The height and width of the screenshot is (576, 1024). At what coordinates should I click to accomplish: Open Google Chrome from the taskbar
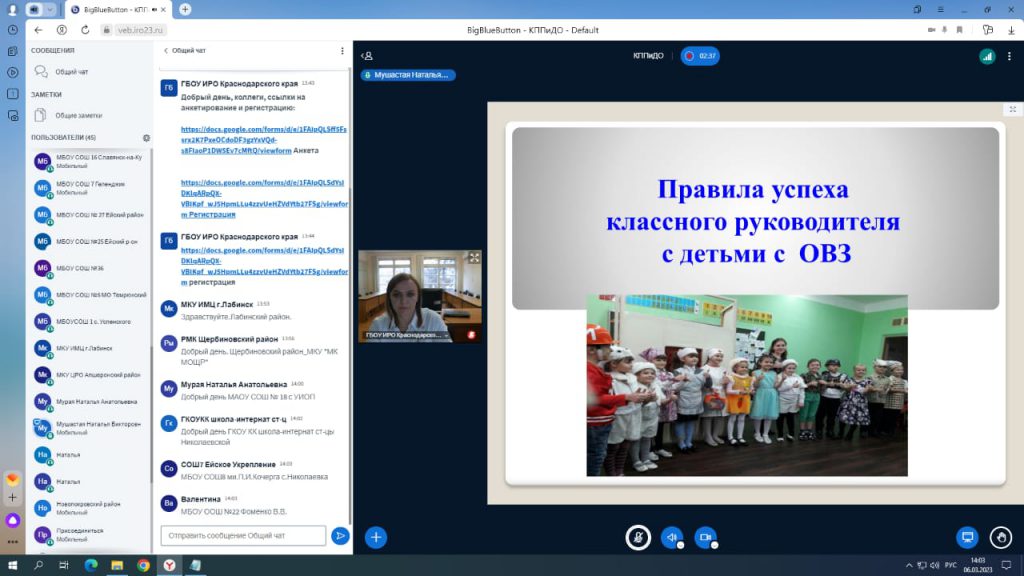143,565
